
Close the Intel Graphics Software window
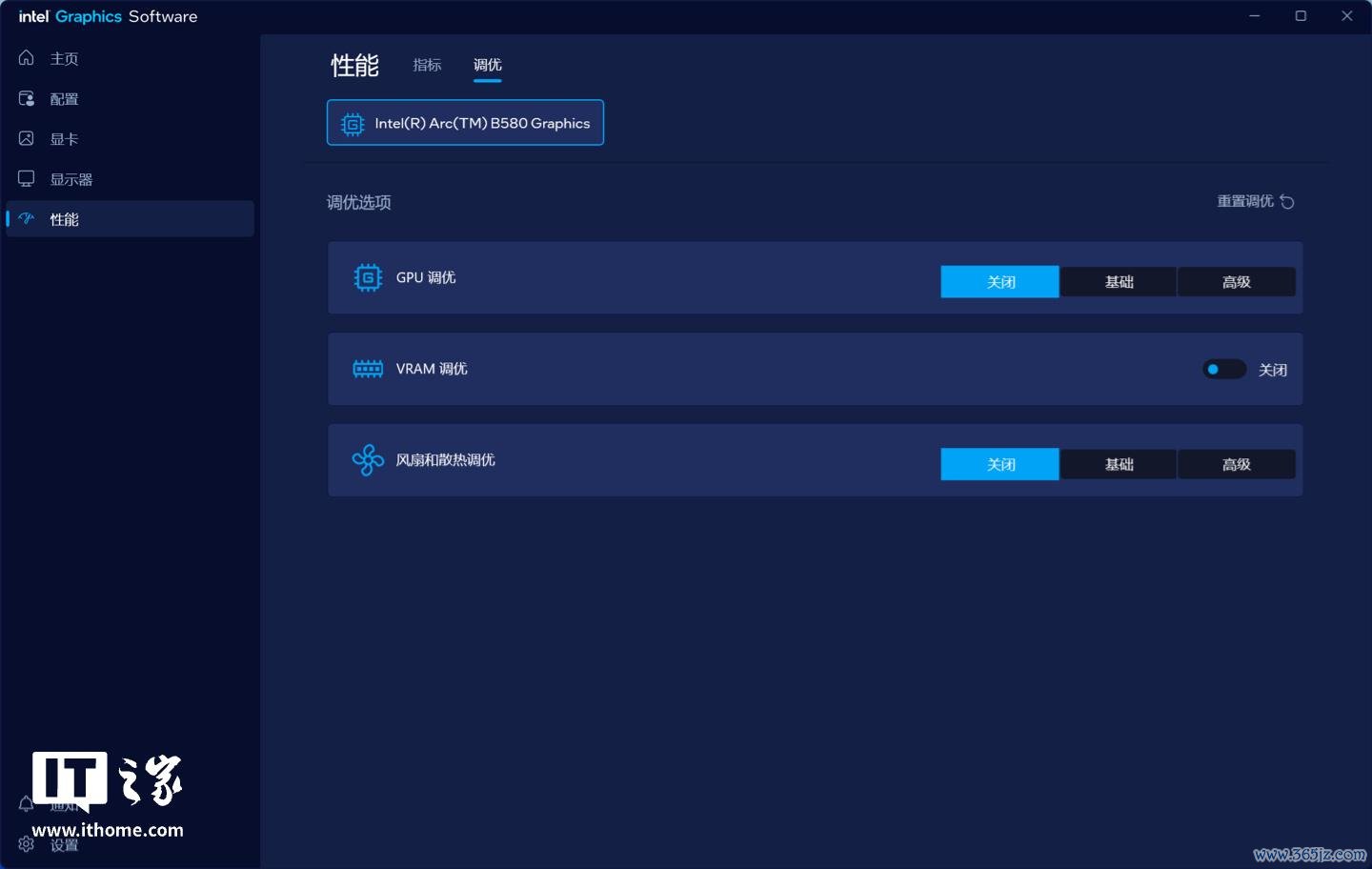(x=1347, y=16)
